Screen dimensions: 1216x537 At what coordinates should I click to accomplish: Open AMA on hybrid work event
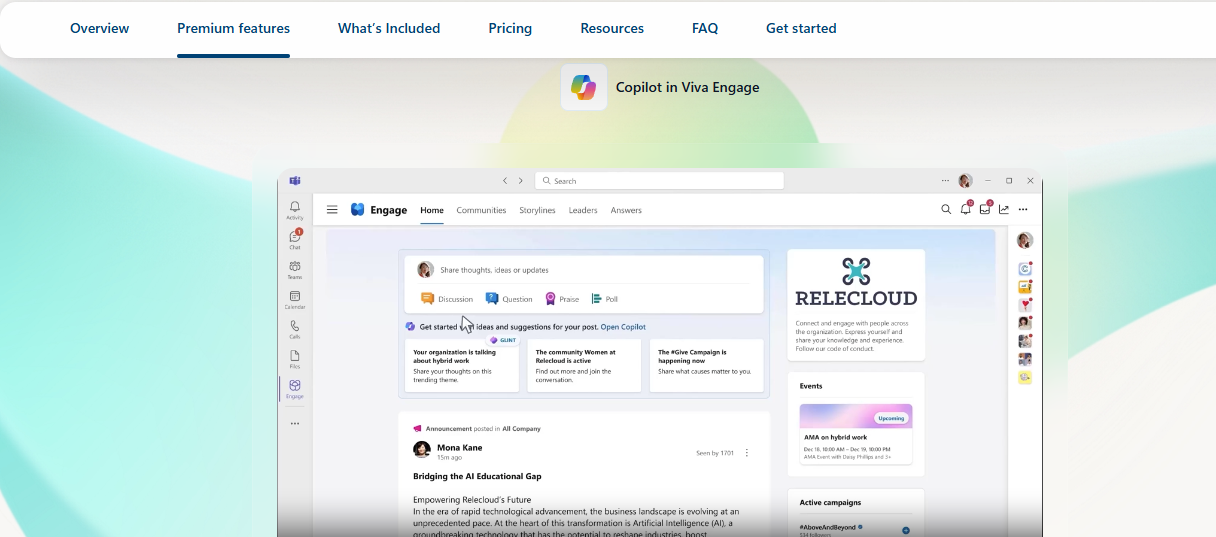coord(856,433)
